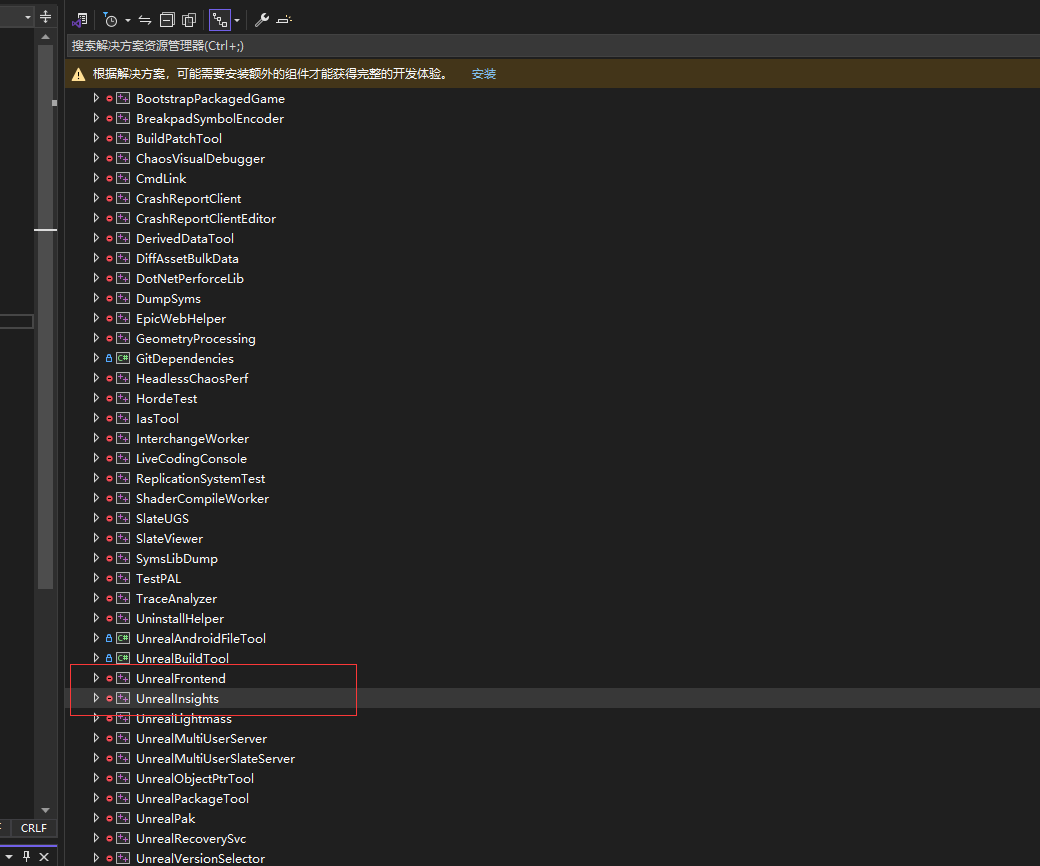Open dropdown arrow next to pending changes filter

[x=128, y=21]
